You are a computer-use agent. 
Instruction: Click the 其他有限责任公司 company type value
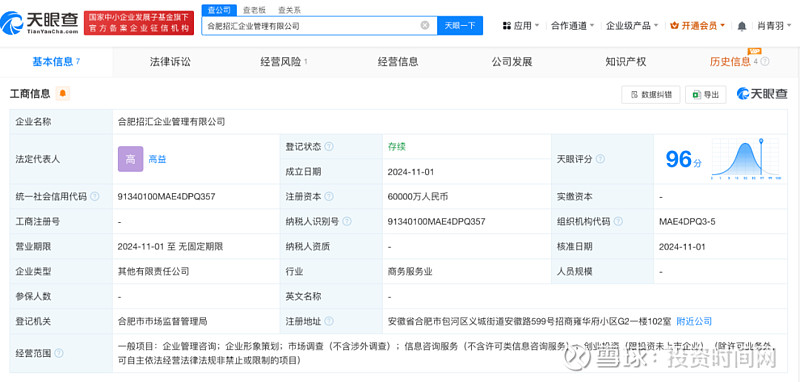pyautogui.click(x=154, y=271)
